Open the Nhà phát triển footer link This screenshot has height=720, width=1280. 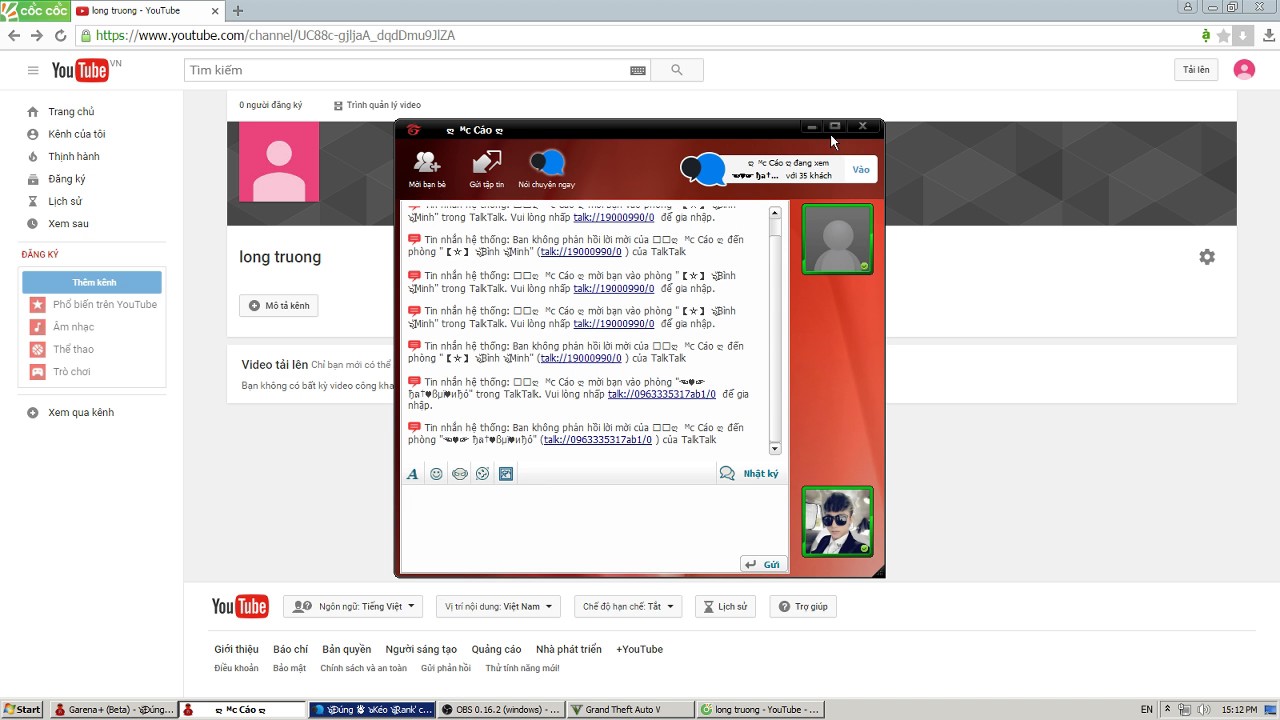pos(568,649)
